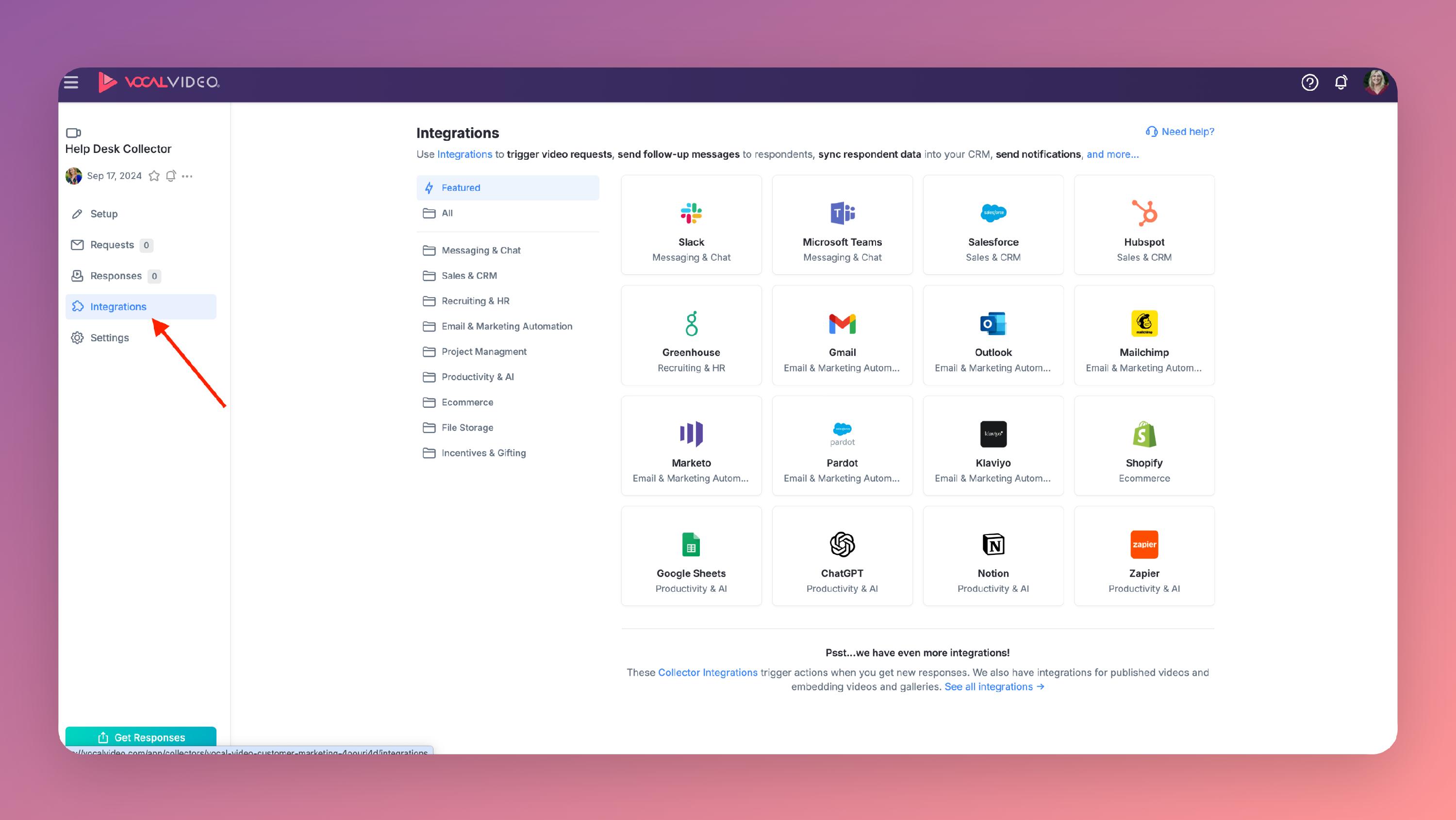
Task: Choose the Zapier integration
Action: pos(1143,556)
